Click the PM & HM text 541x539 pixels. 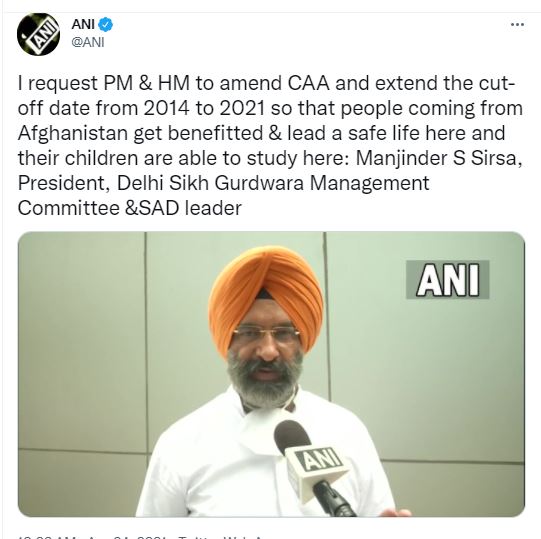(x=146, y=84)
